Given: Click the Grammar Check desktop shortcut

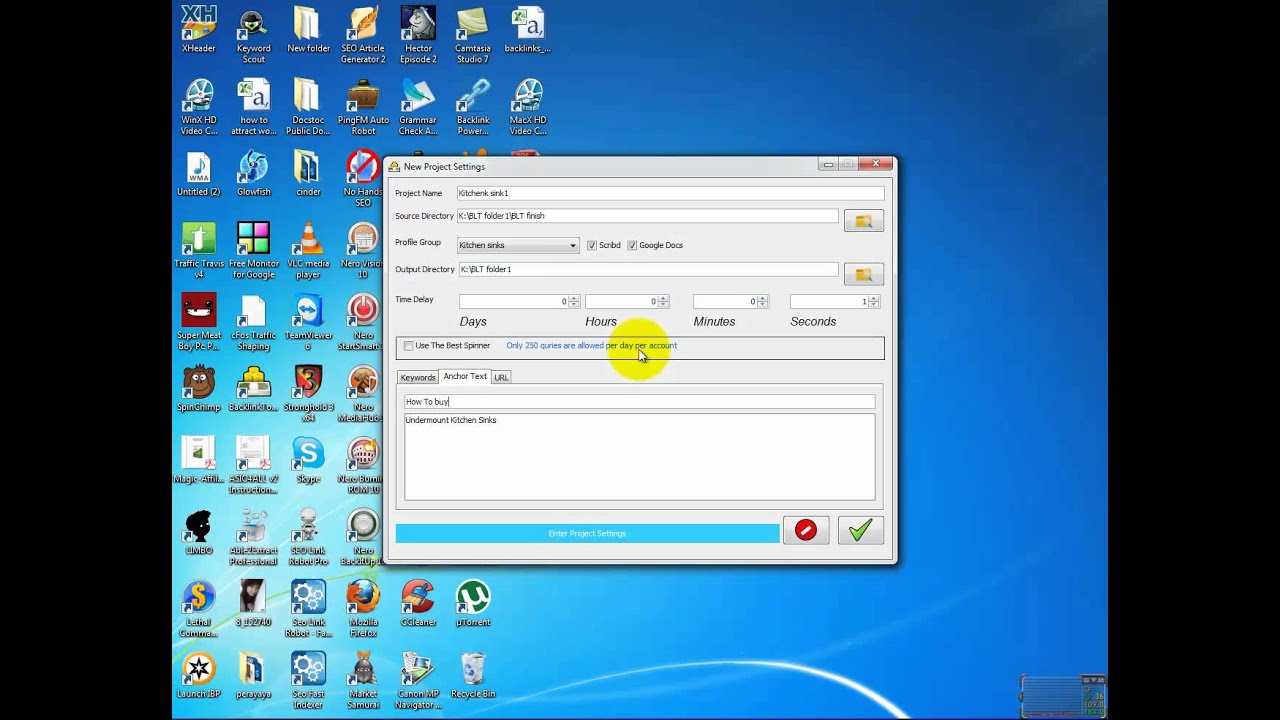Looking at the screenshot, I should click(418, 107).
